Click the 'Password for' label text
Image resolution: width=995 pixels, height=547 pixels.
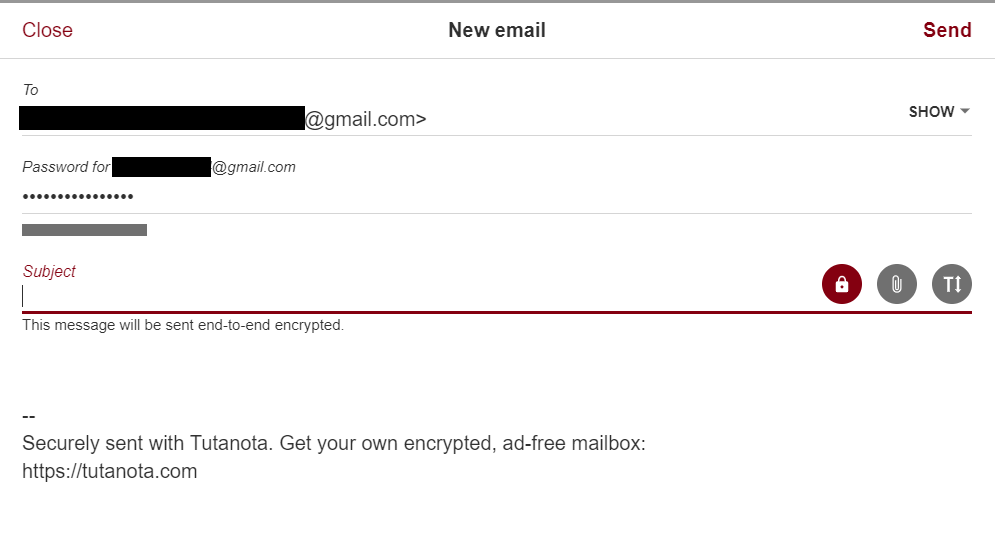66,167
